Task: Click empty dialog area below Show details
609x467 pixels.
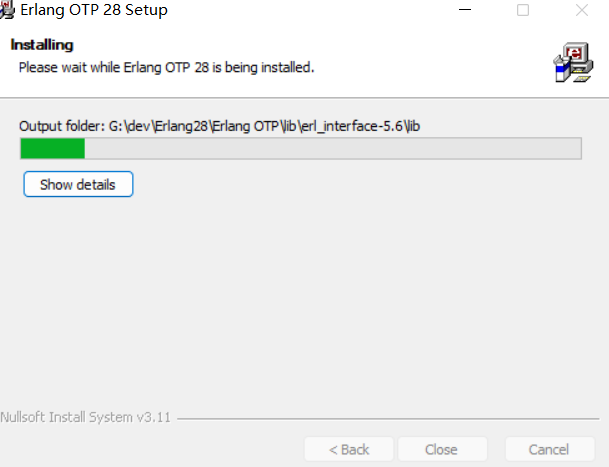Action: [303, 295]
